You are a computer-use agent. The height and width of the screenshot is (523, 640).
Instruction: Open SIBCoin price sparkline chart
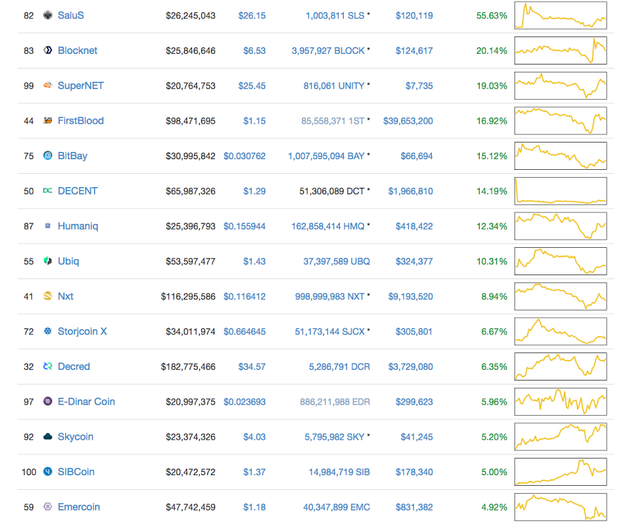pos(560,472)
